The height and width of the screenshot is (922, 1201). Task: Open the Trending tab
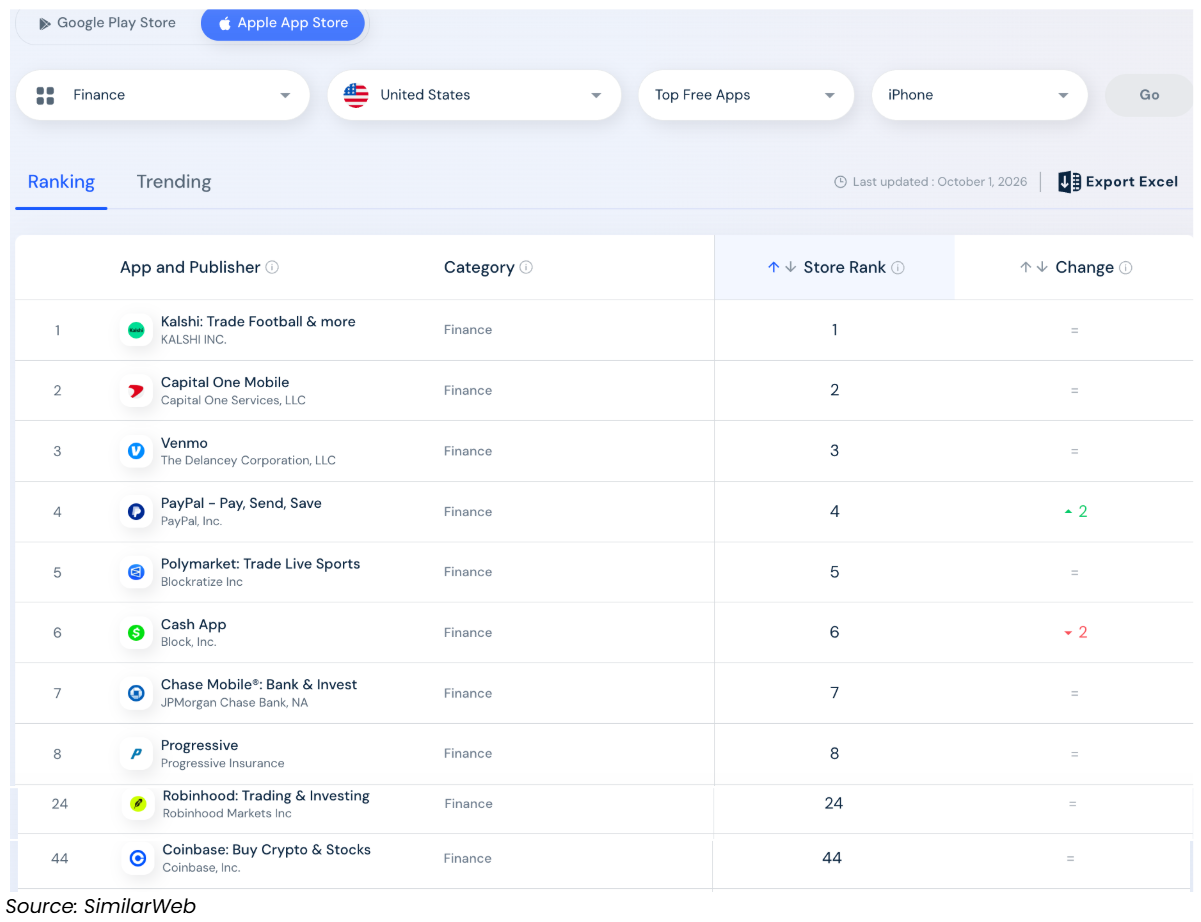click(174, 182)
